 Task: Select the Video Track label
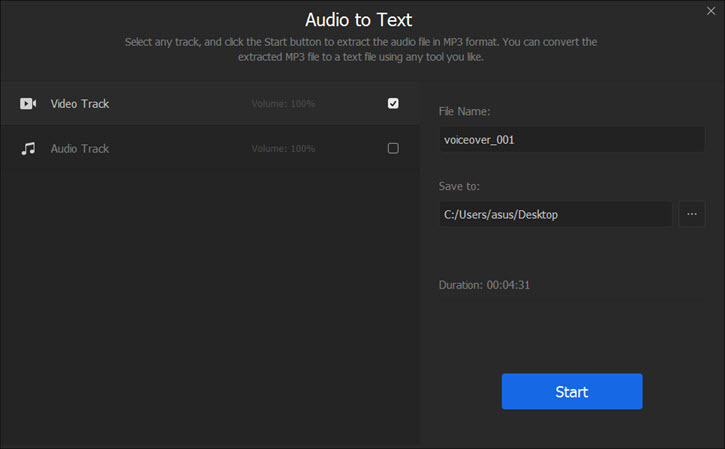coord(80,104)
